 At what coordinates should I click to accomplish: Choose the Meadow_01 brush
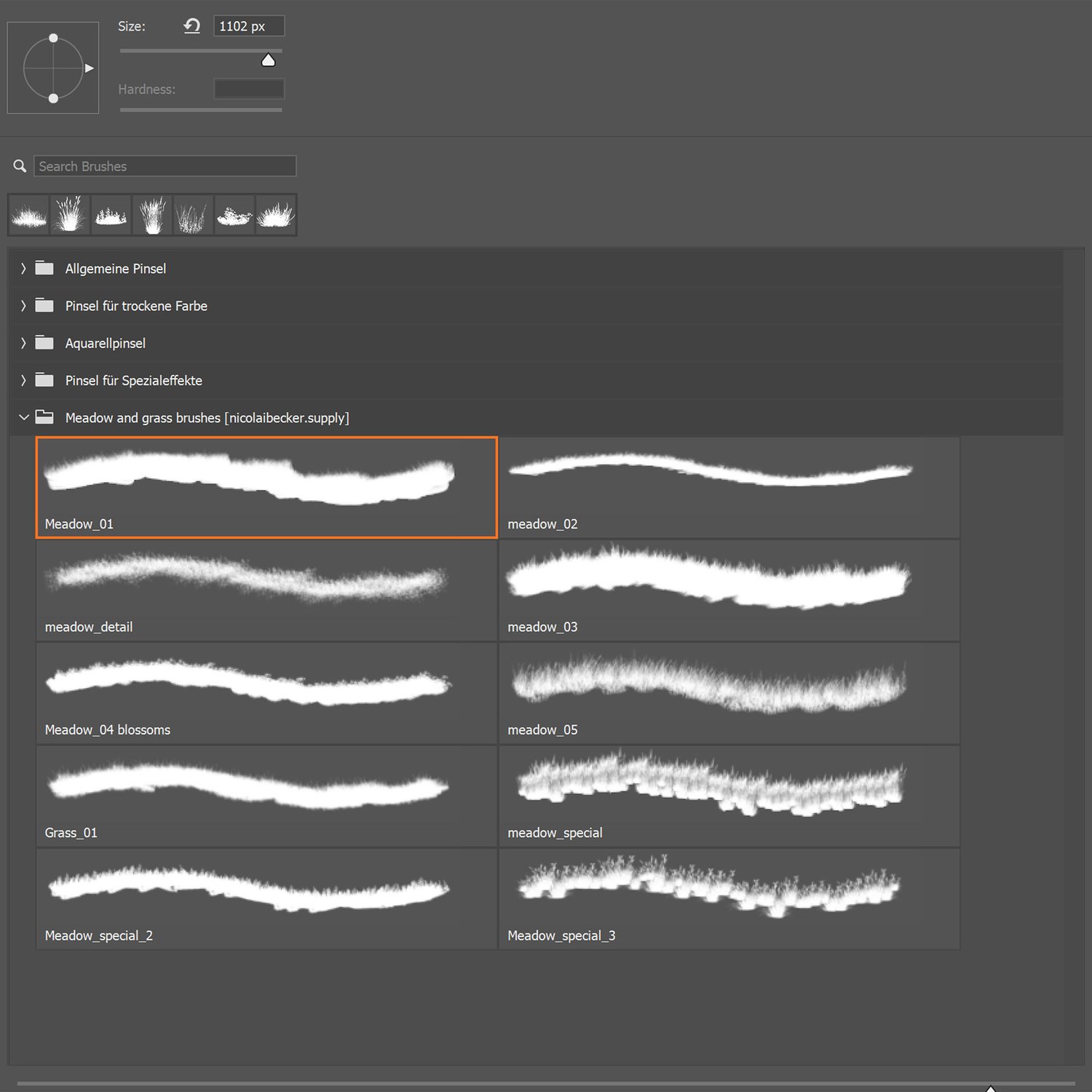tap(266, 487)
